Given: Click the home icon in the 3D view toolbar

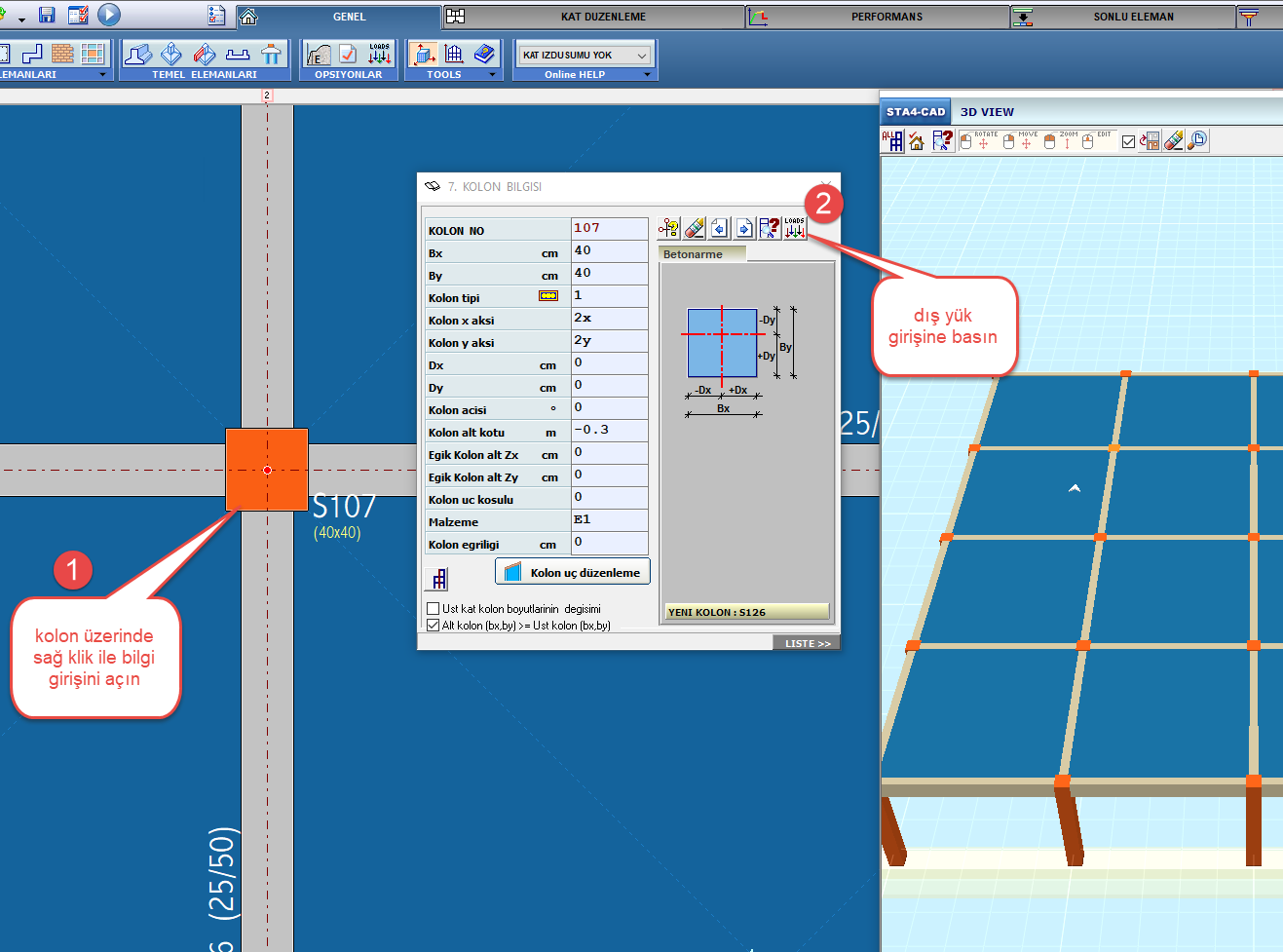Looking at the screenshot, I should click(917, 141).
